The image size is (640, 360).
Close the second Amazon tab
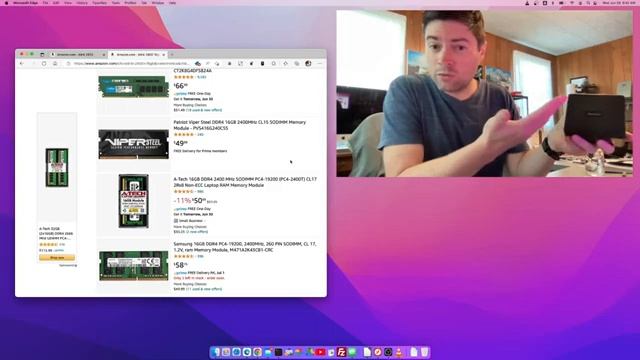click(164, 54)
